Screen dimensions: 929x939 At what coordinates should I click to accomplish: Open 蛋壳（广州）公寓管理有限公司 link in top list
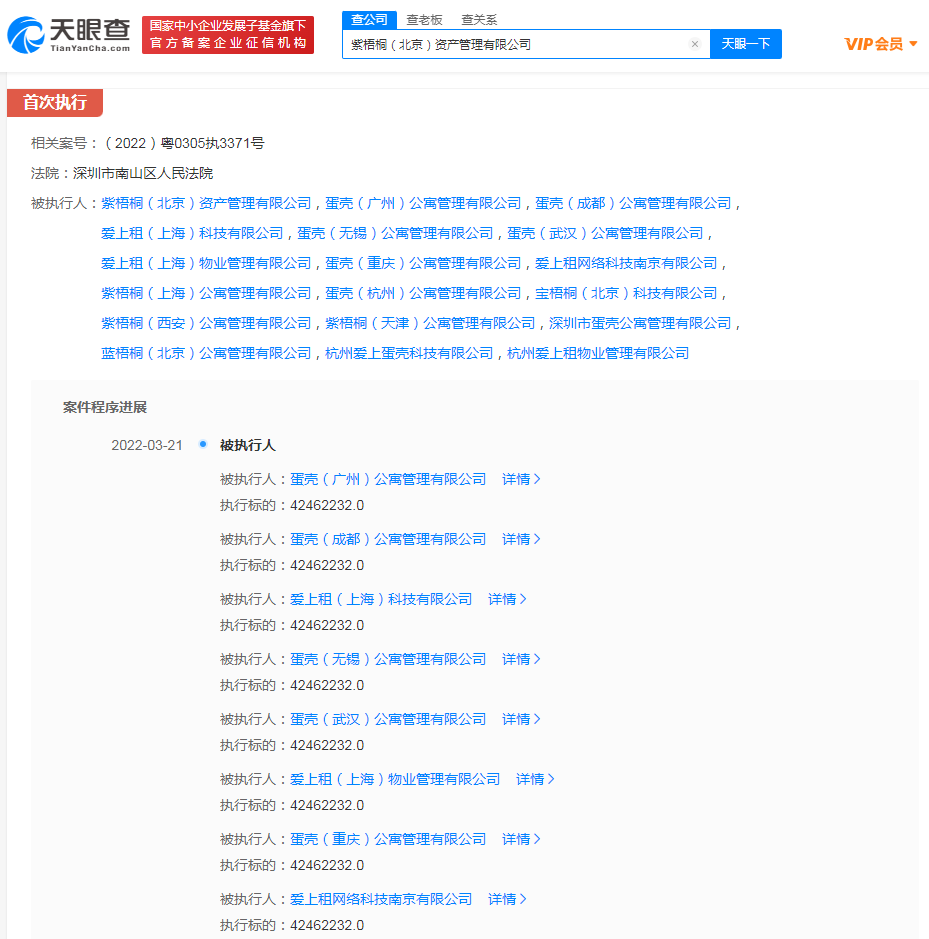pyautogui.click(x=423, y=204)
